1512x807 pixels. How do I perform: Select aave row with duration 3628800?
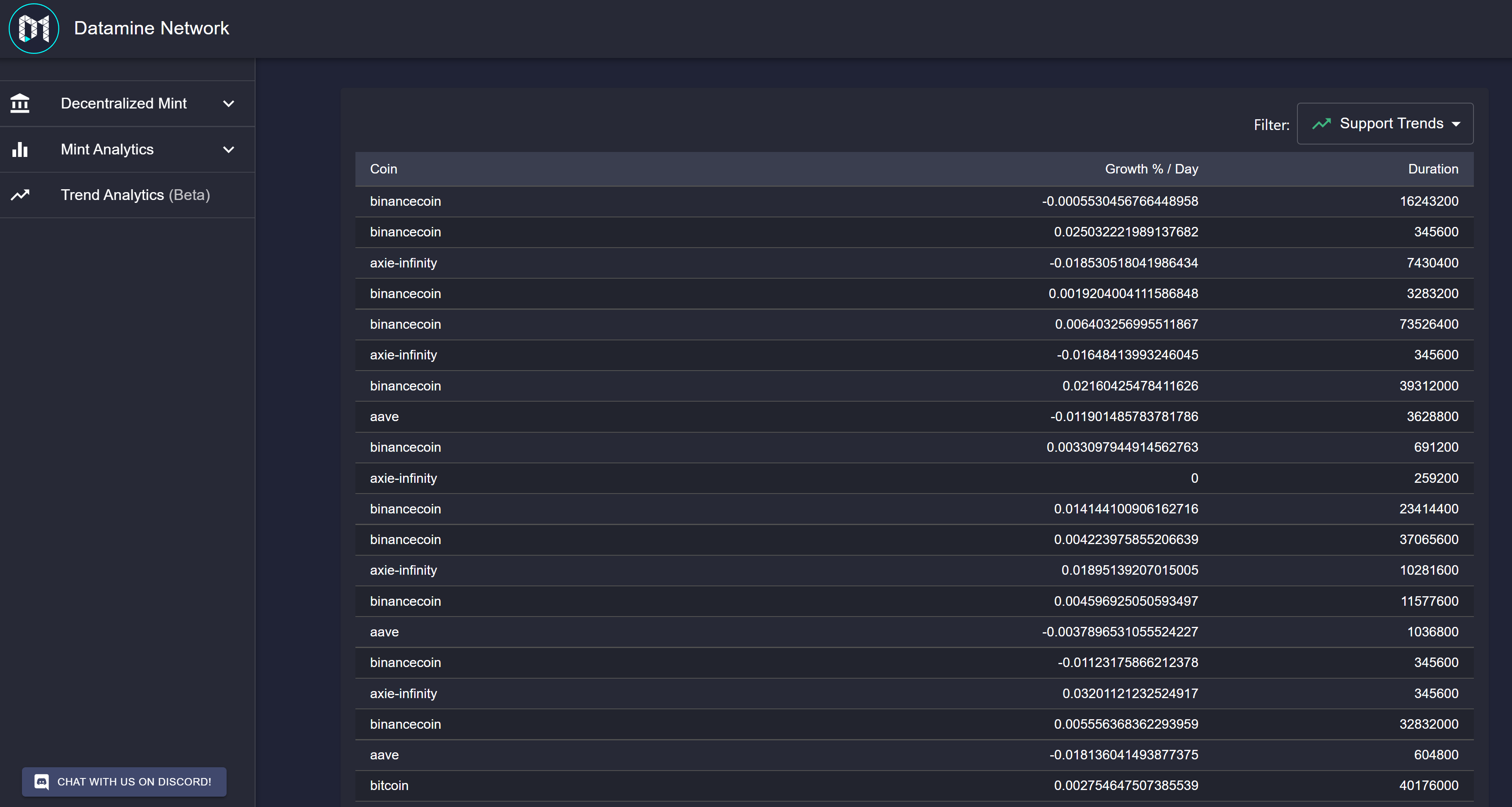click(x=914, y=417)
